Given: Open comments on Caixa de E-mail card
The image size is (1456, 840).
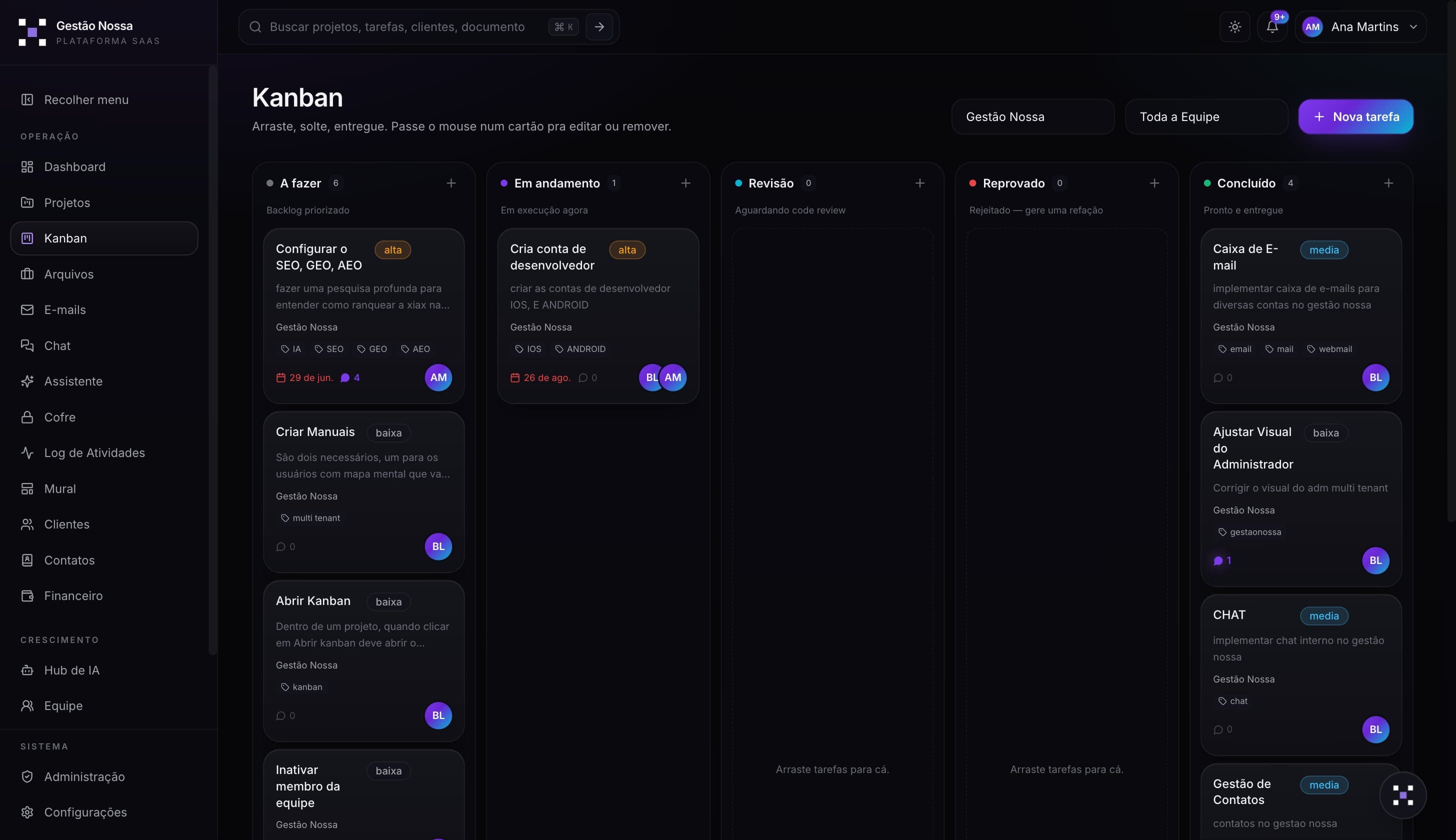Looking at the screenshot, I should pos(1222,378).
